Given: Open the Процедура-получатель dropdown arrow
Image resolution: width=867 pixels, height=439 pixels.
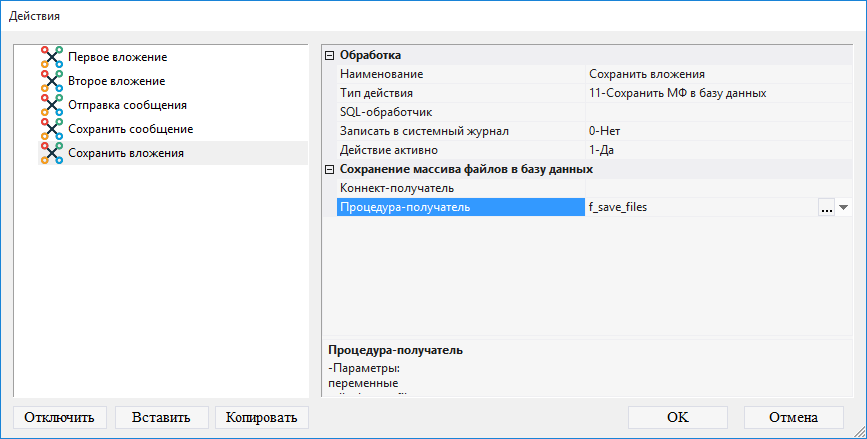Looking at the screenshot, I should tap(843, 208).
